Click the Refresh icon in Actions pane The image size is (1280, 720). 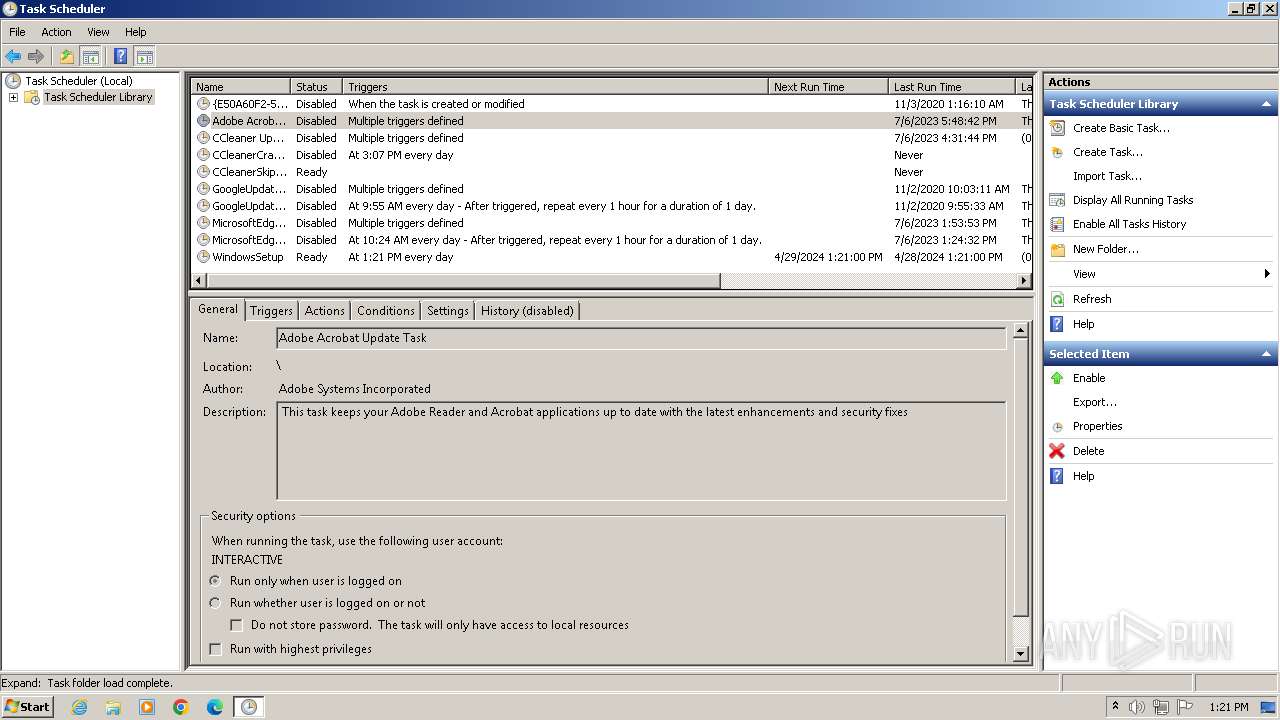tap(1057, 299)
